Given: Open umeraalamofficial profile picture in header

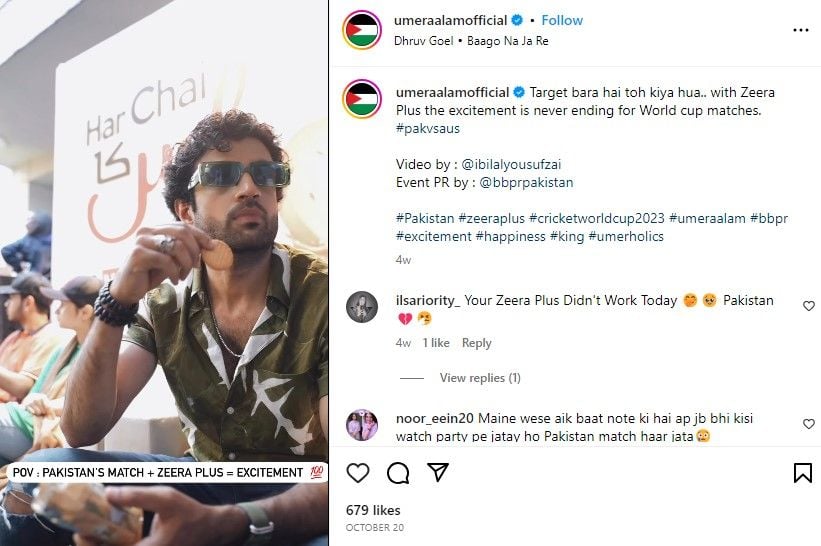Looking at the screenshot, I should click(x=362, y=30).
